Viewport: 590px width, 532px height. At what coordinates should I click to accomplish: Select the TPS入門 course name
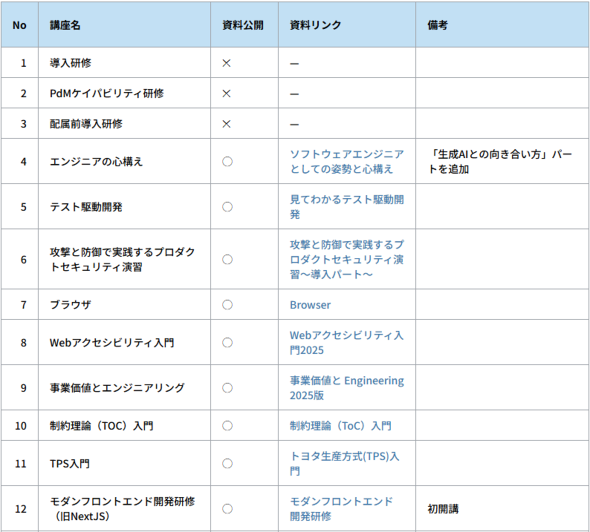coord(70,464)
